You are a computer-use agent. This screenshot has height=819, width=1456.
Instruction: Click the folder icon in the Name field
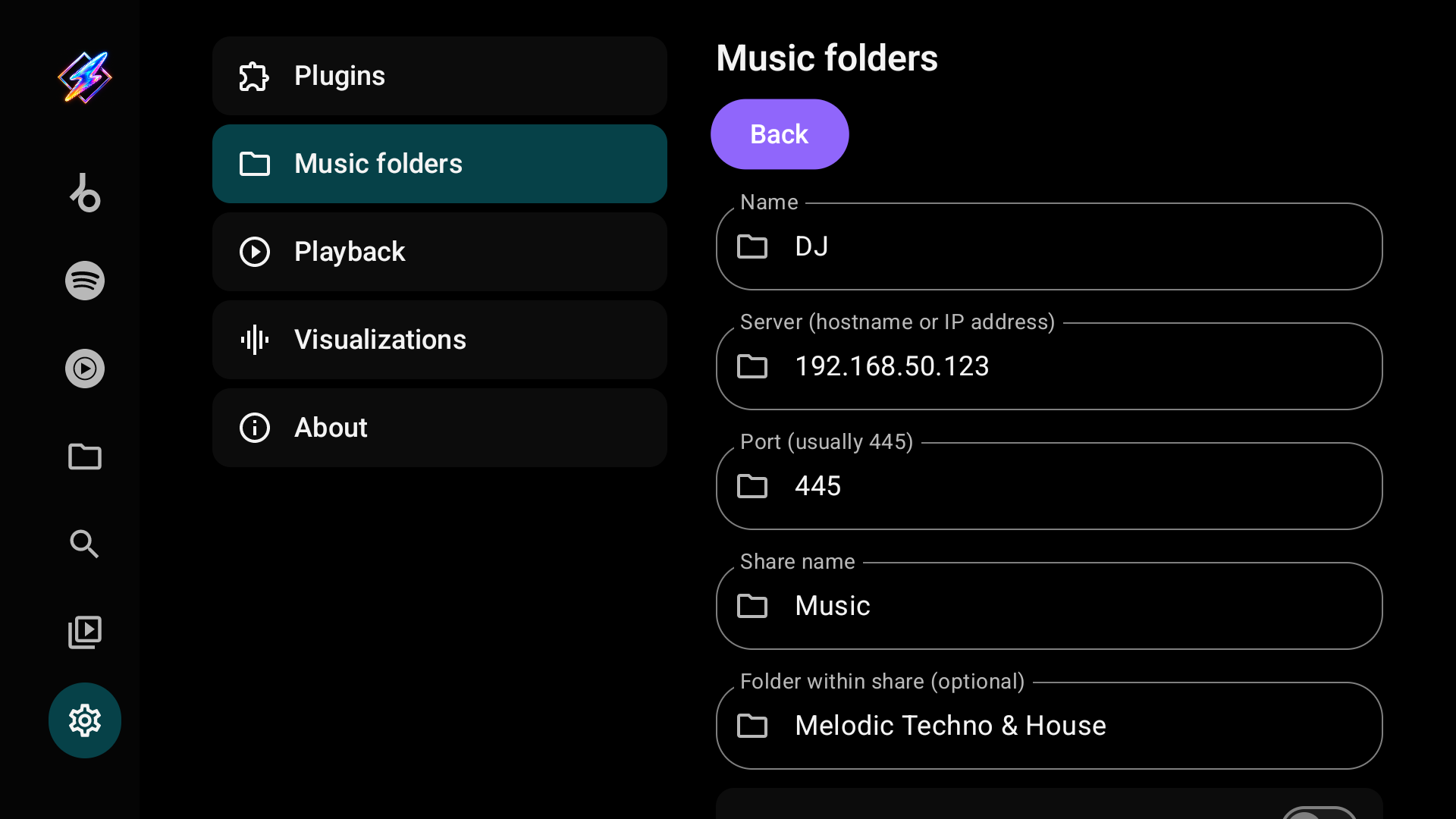pos(752,246)
